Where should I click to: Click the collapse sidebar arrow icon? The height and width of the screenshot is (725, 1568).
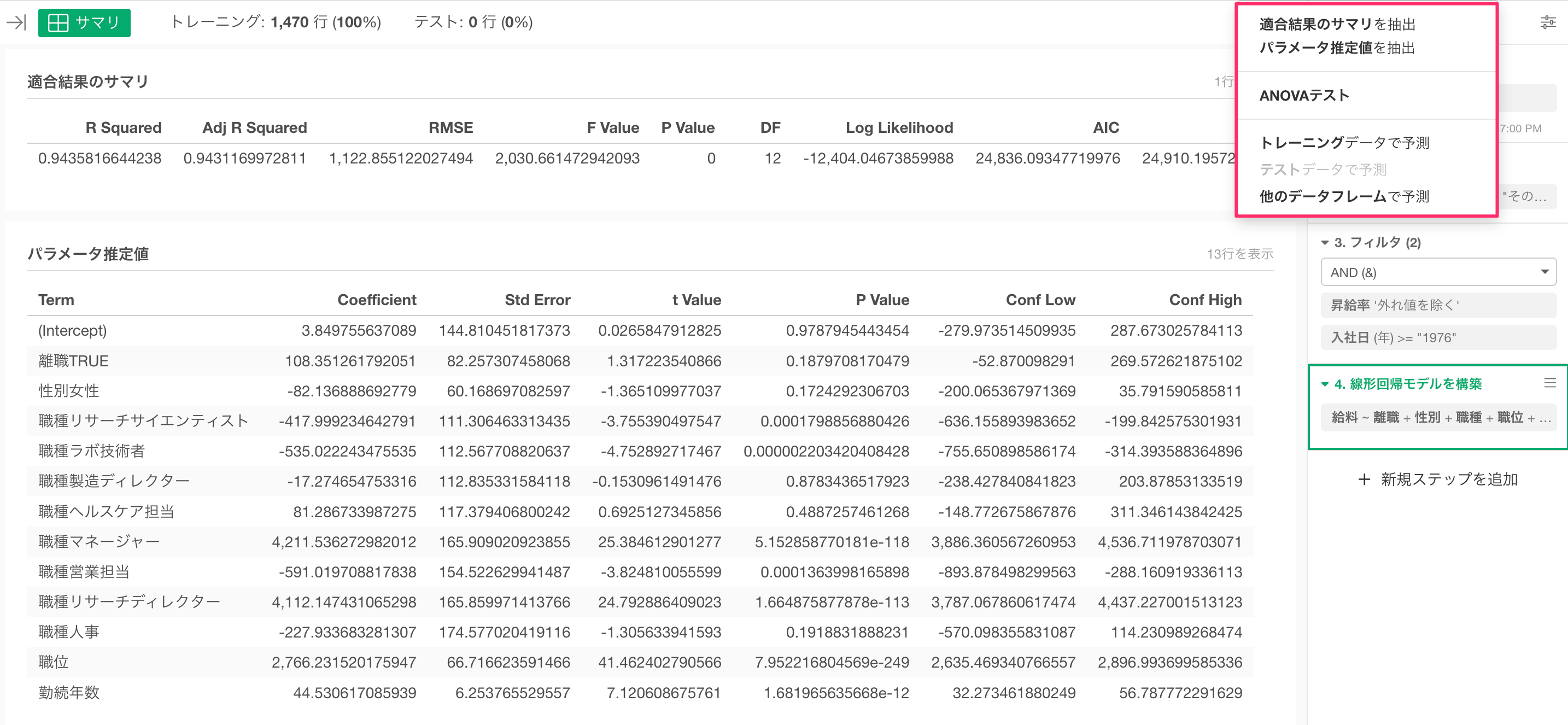click(x=16, y=22)
